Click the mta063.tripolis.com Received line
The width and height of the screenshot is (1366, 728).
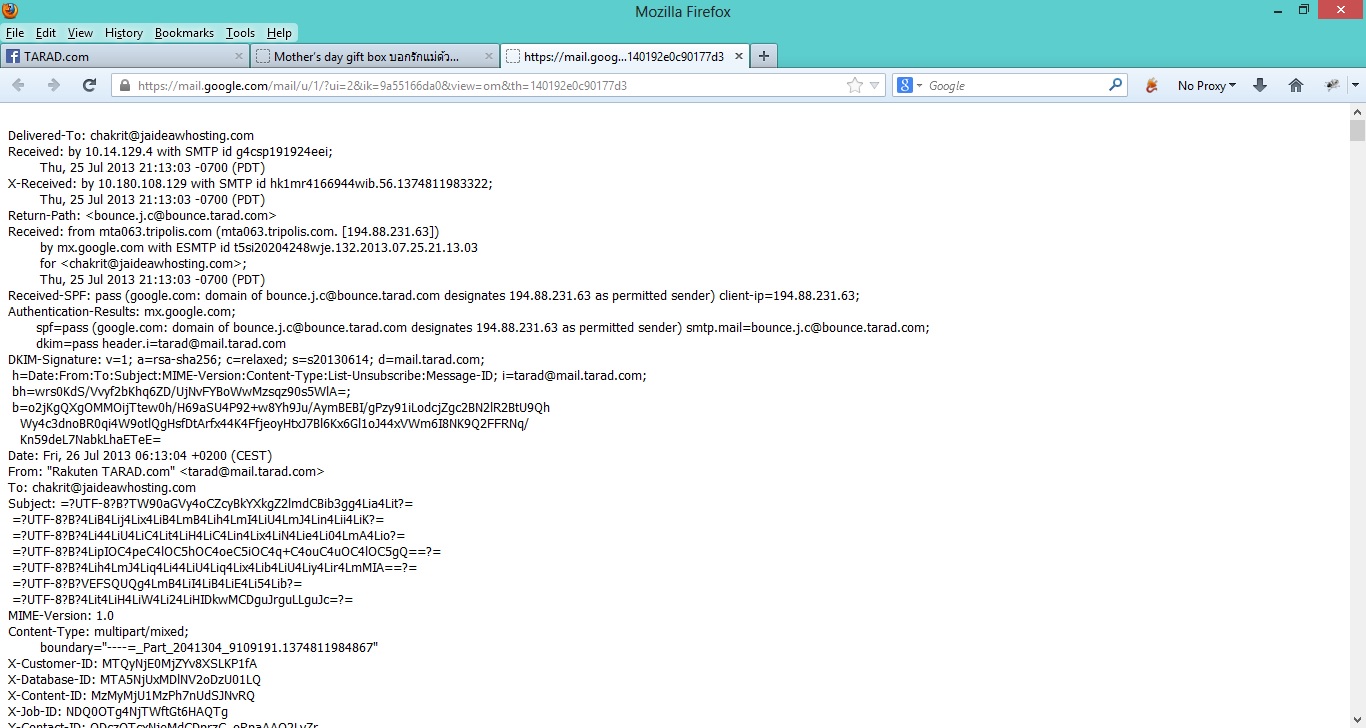click(x=224, y=232)
